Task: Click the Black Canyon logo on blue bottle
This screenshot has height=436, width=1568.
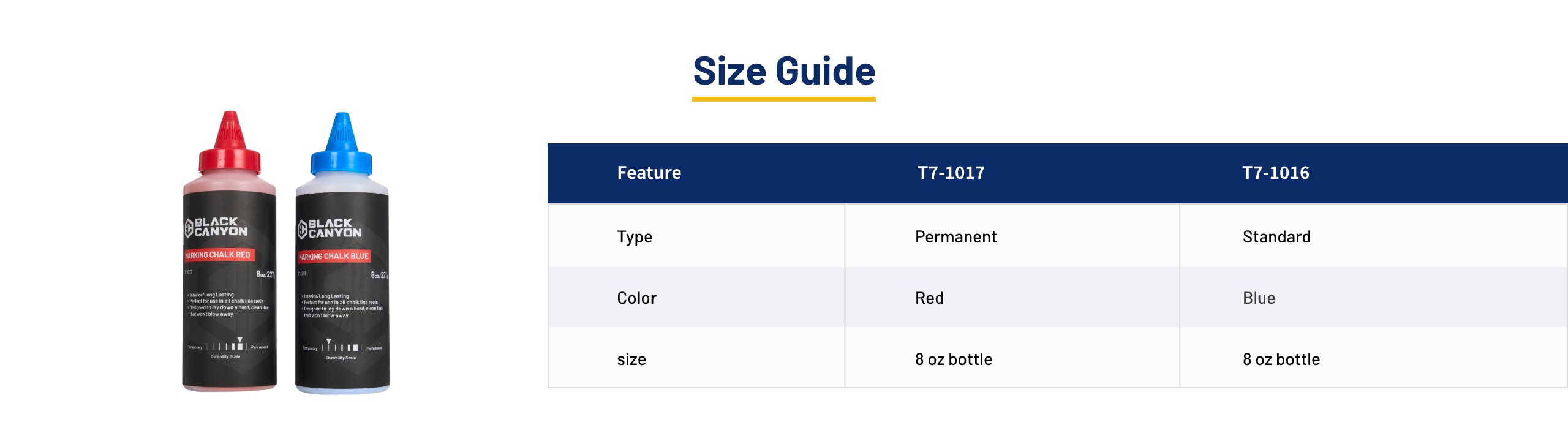Action: [x=330, y=228]
